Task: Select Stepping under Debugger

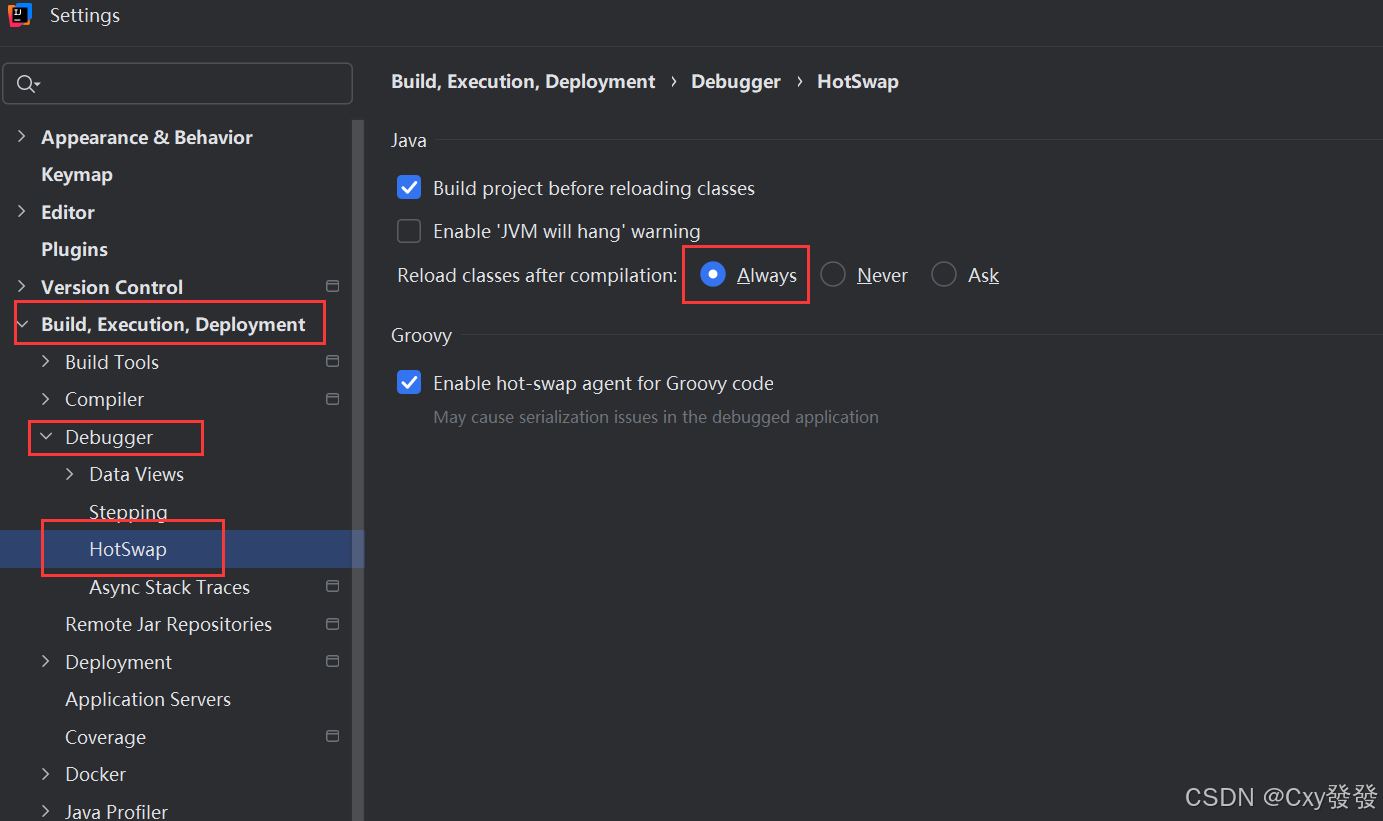Action: [x=128, y=512]
